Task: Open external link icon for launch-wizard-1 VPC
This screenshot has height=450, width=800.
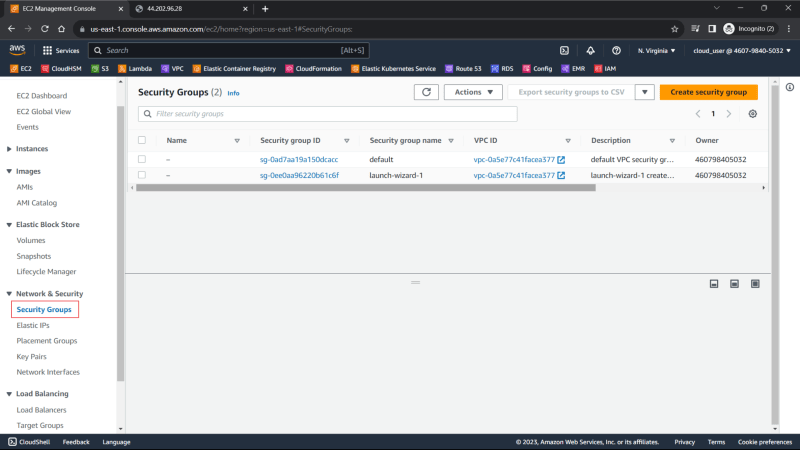Action: click(561, 176)
